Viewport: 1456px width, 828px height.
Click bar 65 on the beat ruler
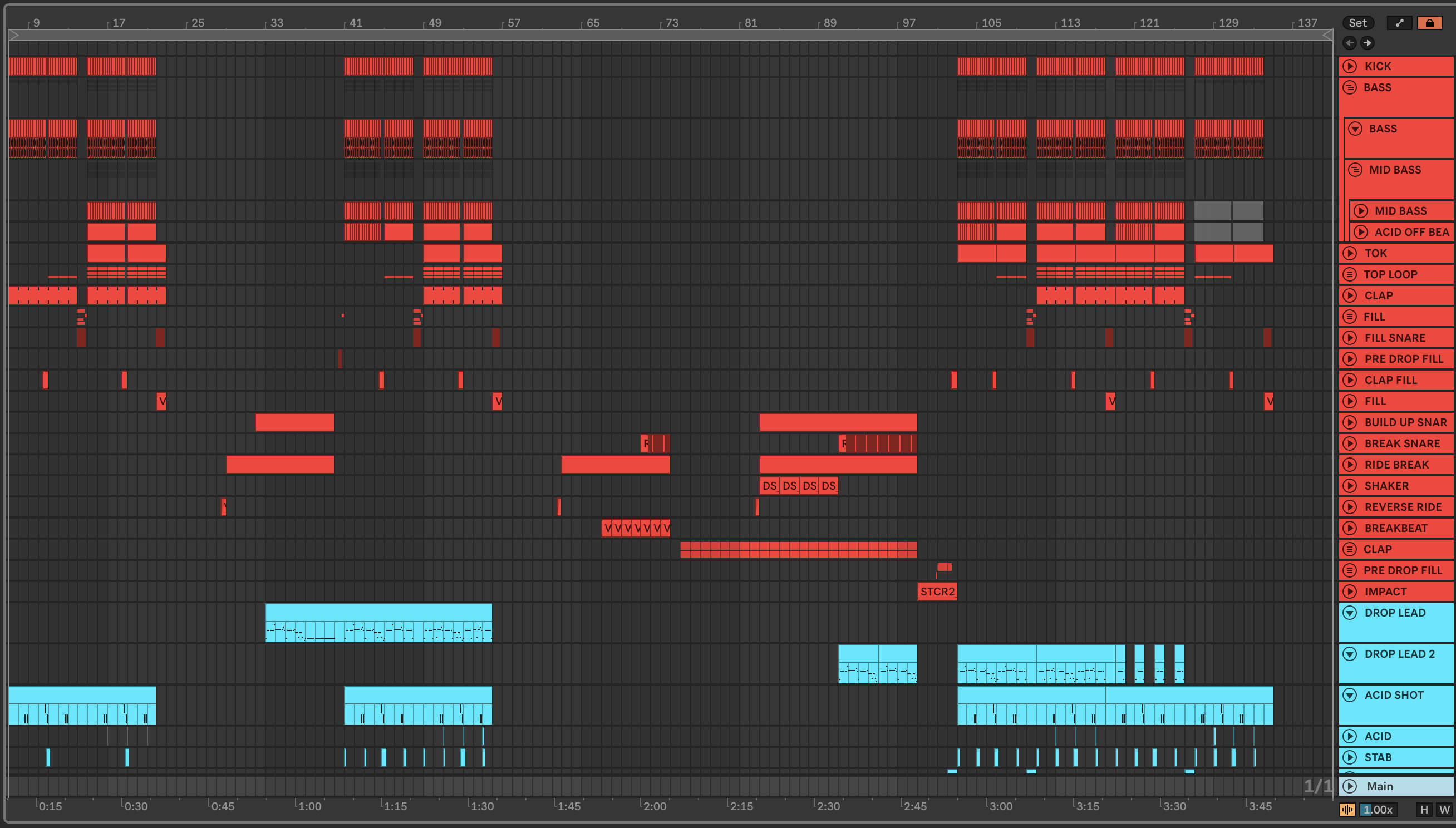[x=593, y=23]
